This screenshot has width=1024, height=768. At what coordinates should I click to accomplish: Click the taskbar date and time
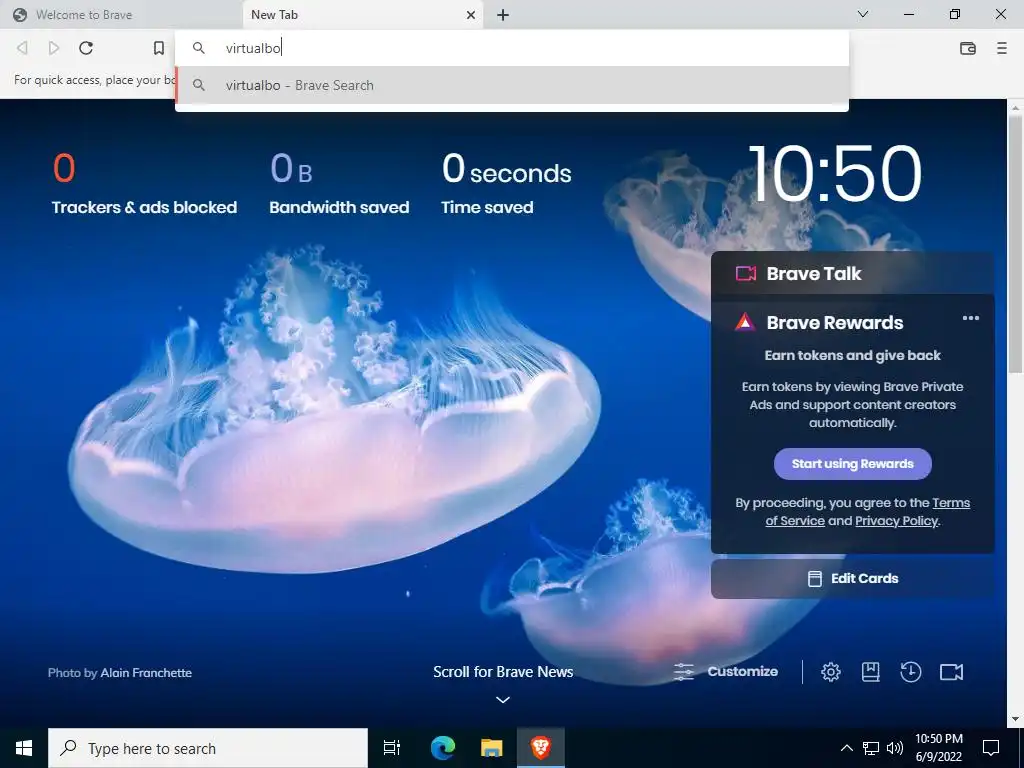(x=938, y=748)
